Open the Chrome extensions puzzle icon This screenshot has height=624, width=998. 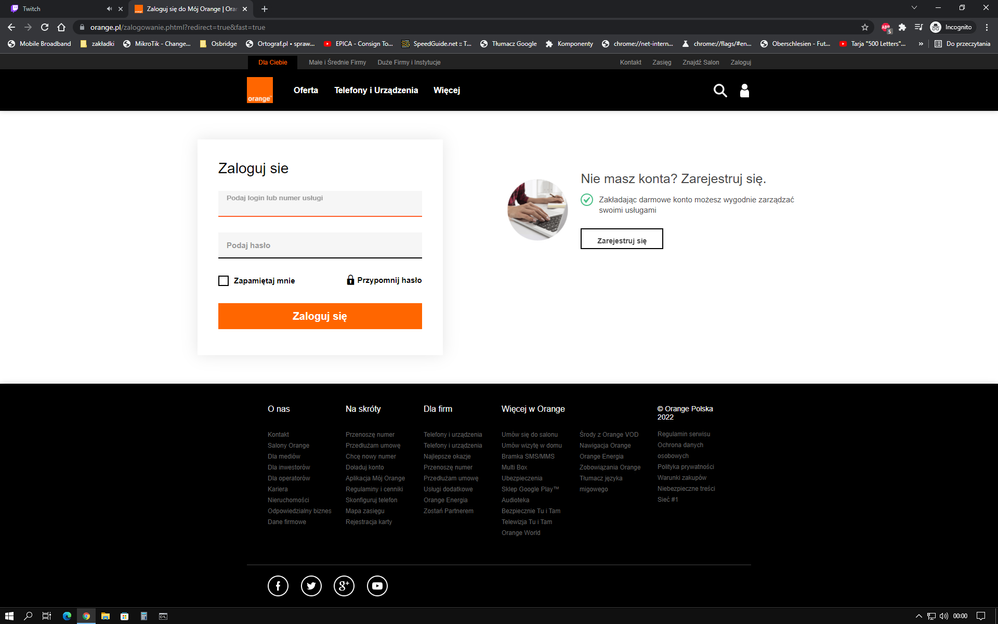(902, 27)
